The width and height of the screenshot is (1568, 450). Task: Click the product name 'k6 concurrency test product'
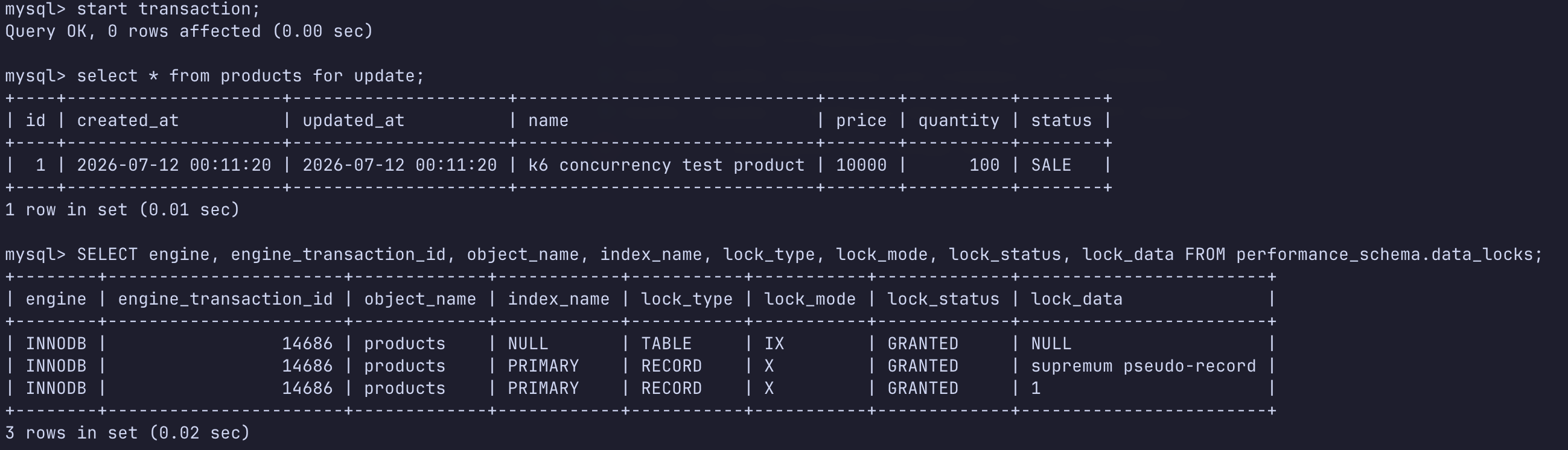[666, 165]
